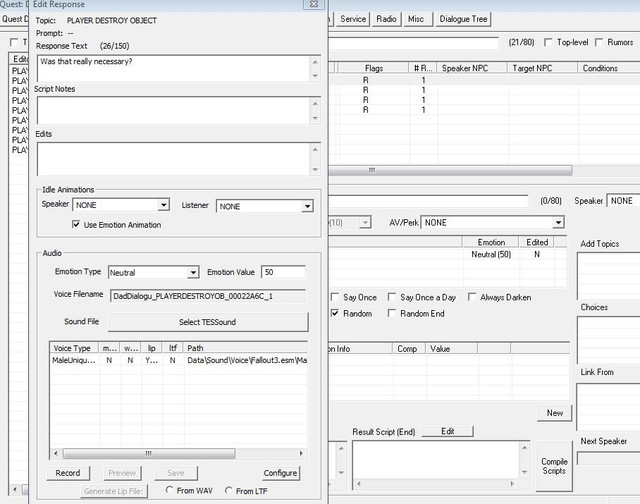Sort by the Voice Type column header

[x=74, y=348]
